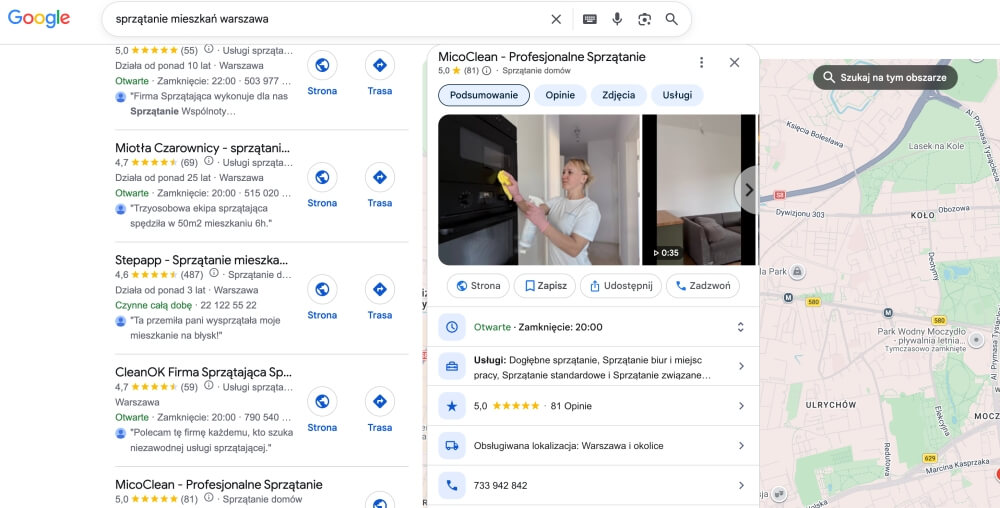This screenshot has height=508, width=1000.
Task: Open the Google logo homepage link
Action: click(39, 18)
